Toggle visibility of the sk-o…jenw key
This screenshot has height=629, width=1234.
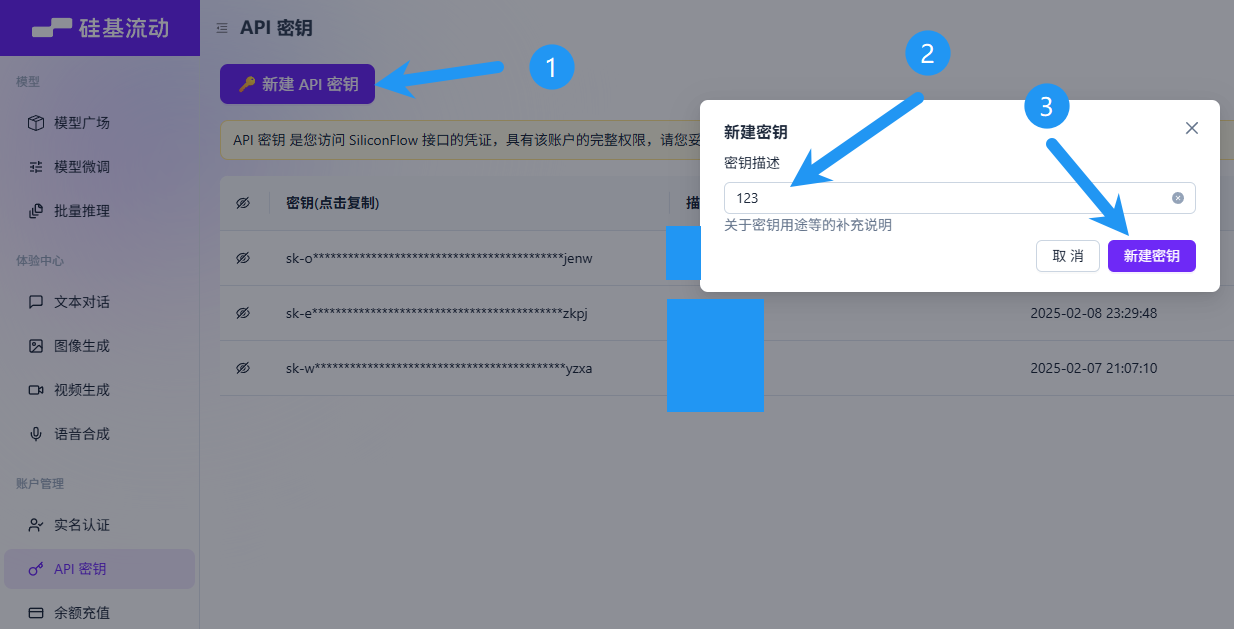tap(243, 258)
